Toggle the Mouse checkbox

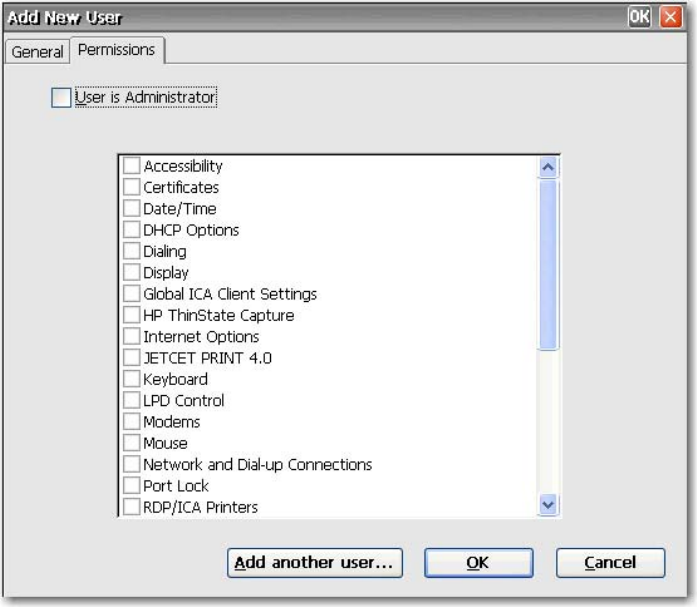[x=132, y=443]
